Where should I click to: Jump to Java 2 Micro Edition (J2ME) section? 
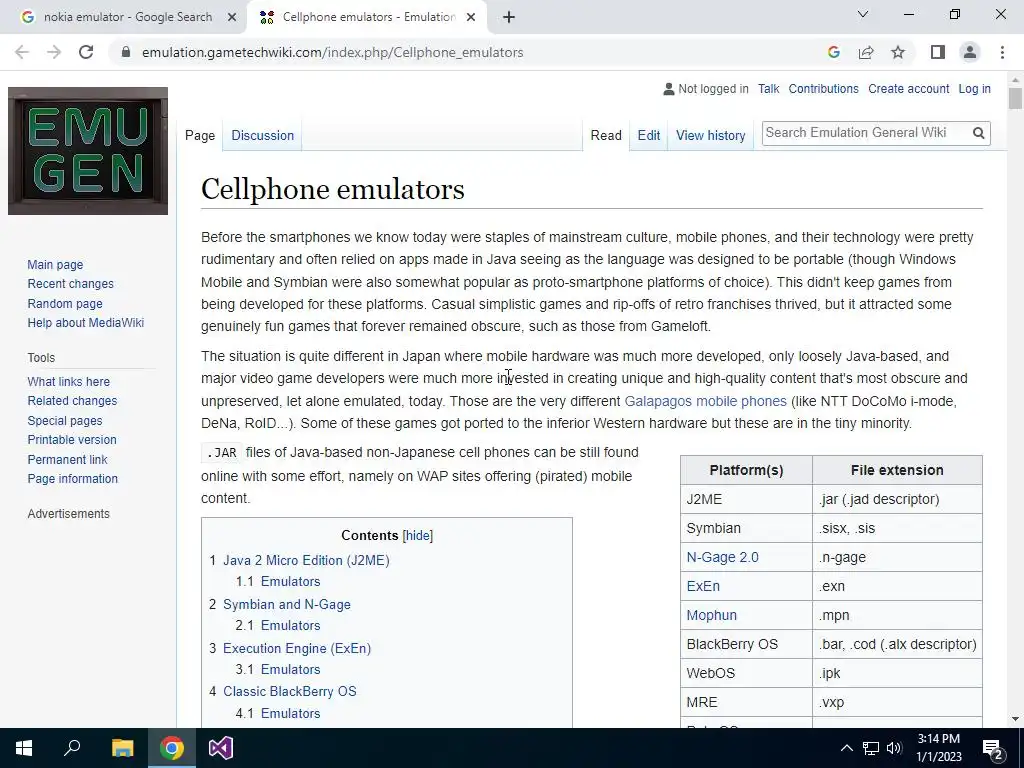pyautogui.click(x=306, y=560)
